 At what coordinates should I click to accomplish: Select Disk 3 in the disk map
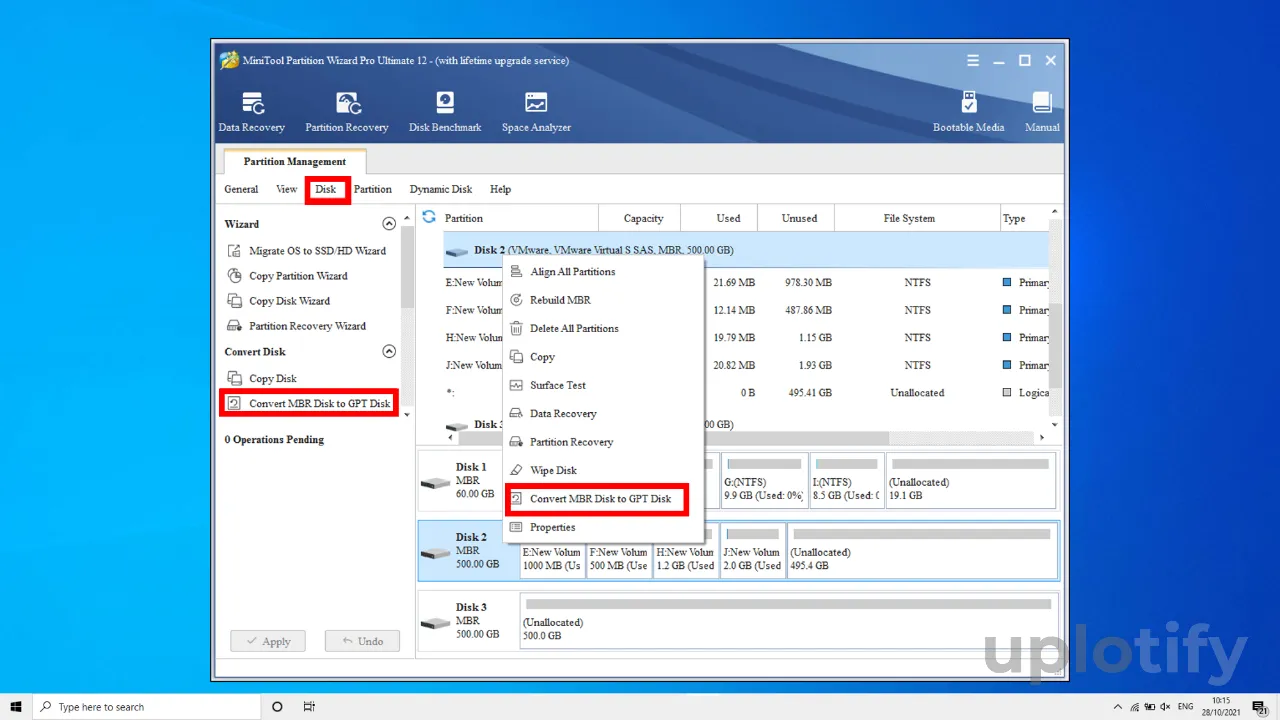pos(467,620)
